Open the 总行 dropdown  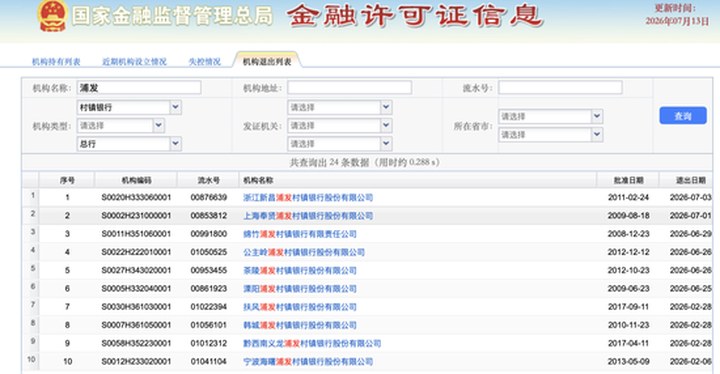129,144
